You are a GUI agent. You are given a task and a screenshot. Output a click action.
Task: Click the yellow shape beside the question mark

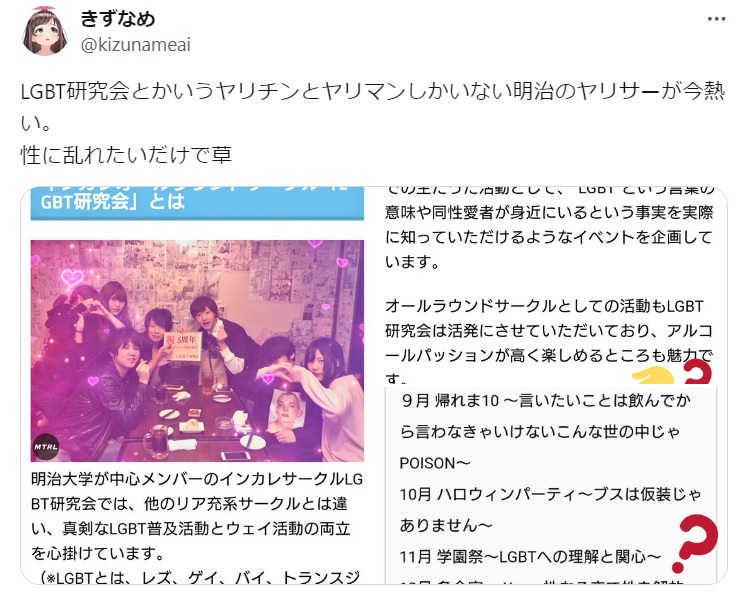coord(654,378)
